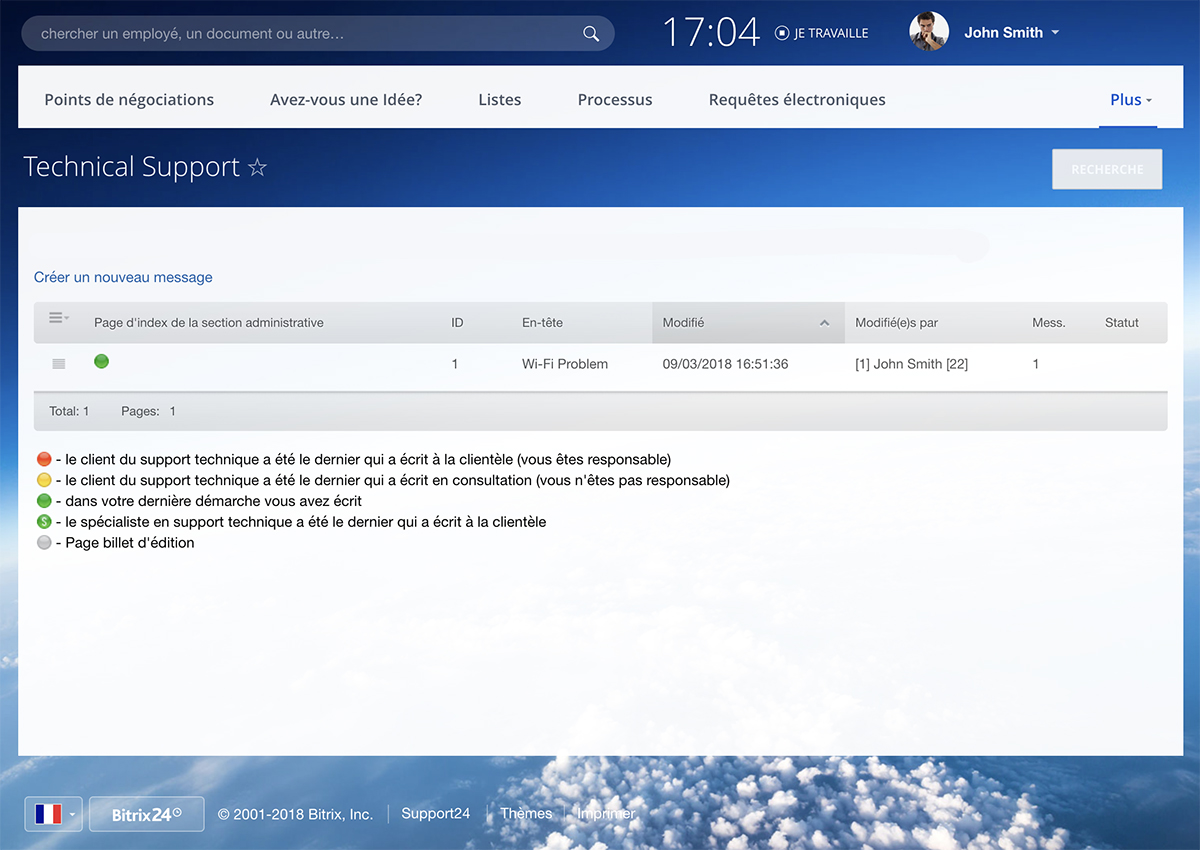Expand the Plus menu dropdown
Image resolution: width=1200 pixels, height=850 pixels.
pos(1130,100)
